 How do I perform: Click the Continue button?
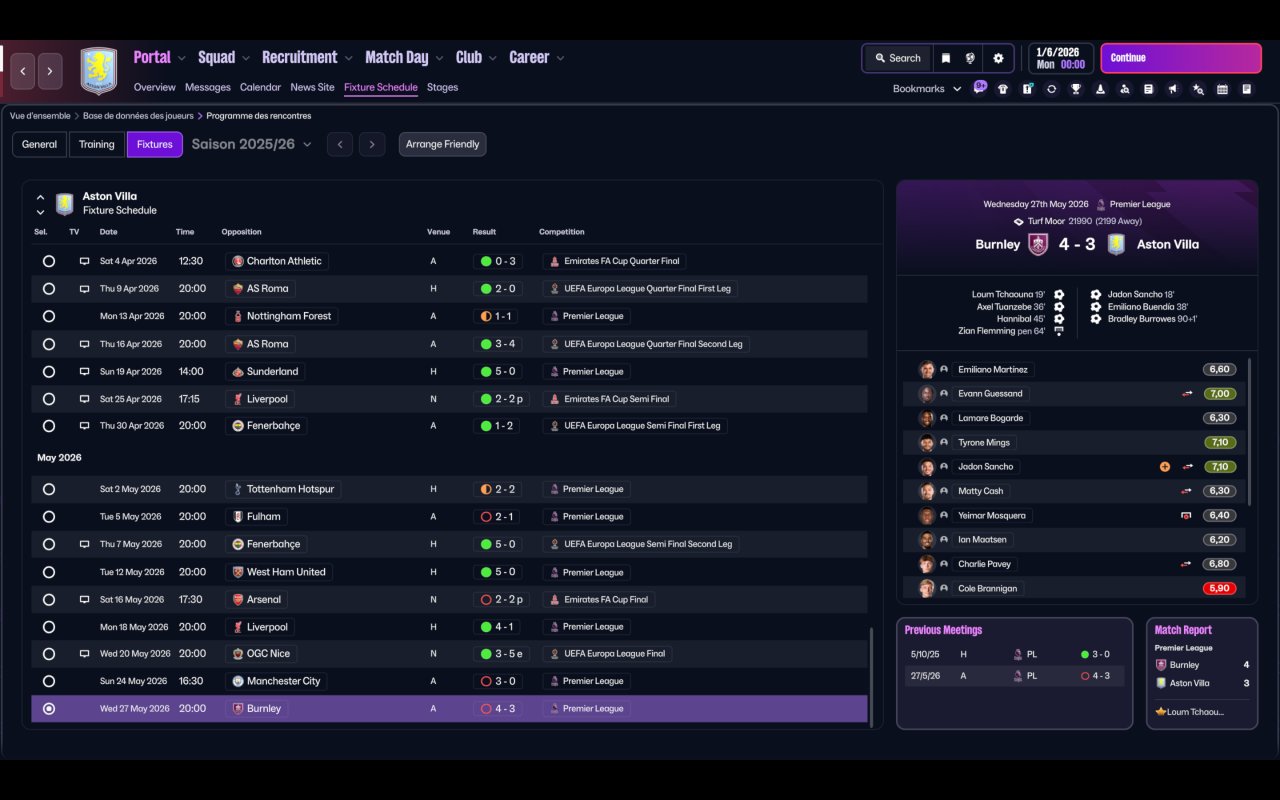1181,58
